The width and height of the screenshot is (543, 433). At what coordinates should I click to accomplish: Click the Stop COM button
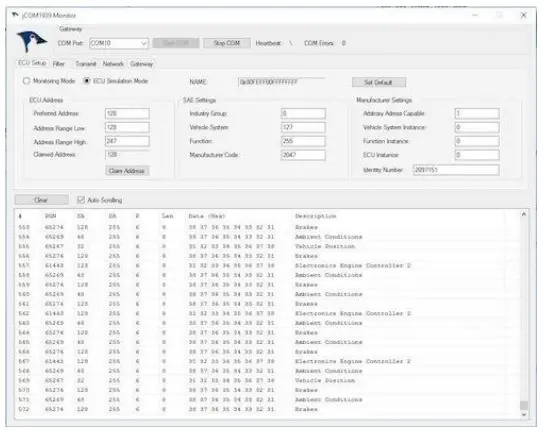point(226,43)
